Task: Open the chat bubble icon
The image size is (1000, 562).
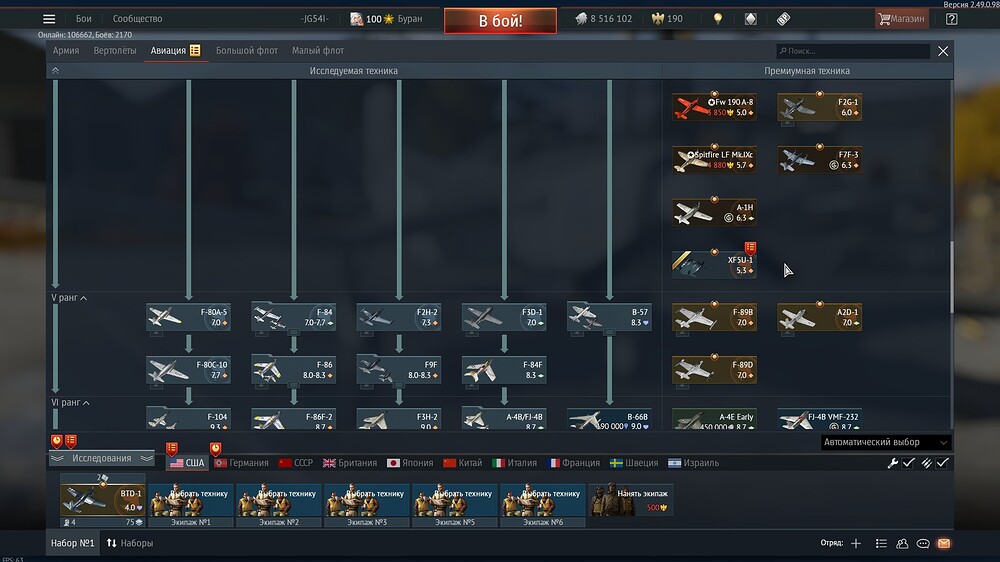Action: coord(923,543)
